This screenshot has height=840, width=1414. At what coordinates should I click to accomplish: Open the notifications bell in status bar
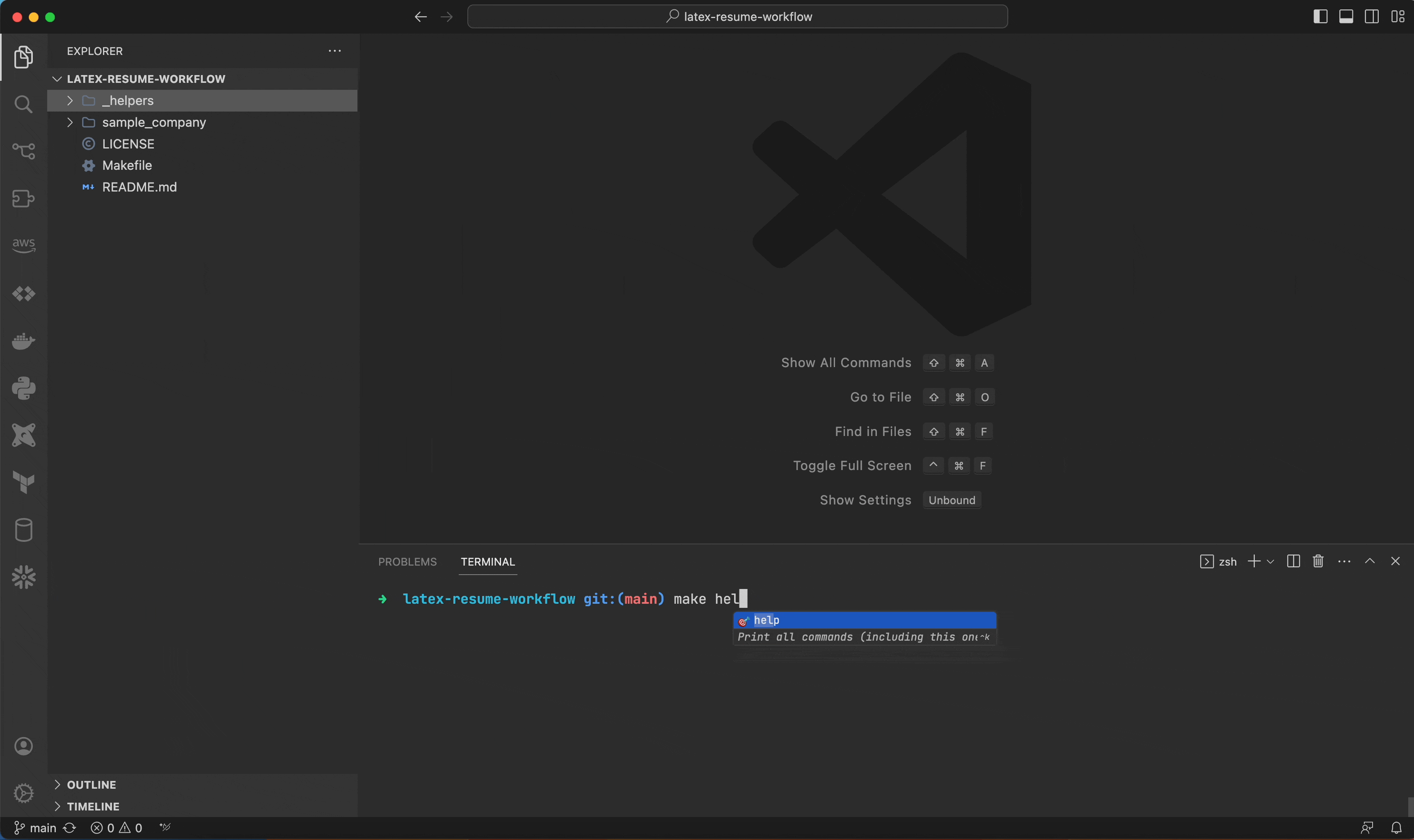pyautogui.click(x=1396, y=828)
